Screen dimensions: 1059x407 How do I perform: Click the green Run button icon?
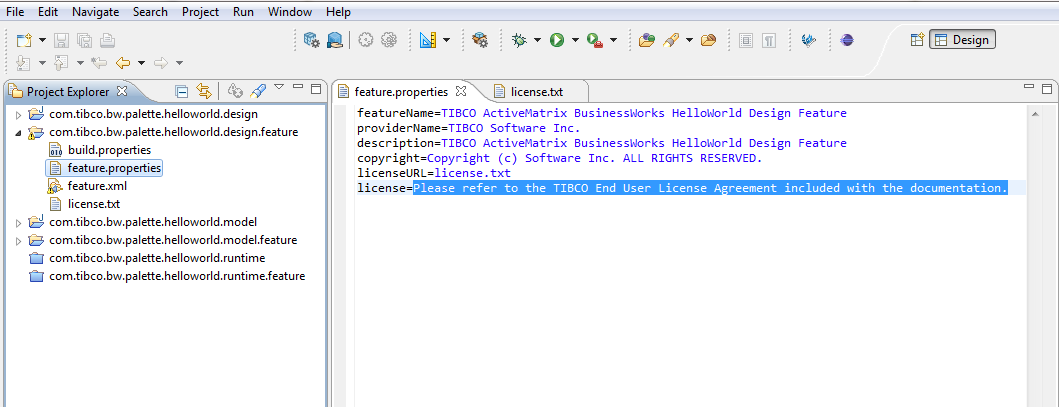[557, 40]
